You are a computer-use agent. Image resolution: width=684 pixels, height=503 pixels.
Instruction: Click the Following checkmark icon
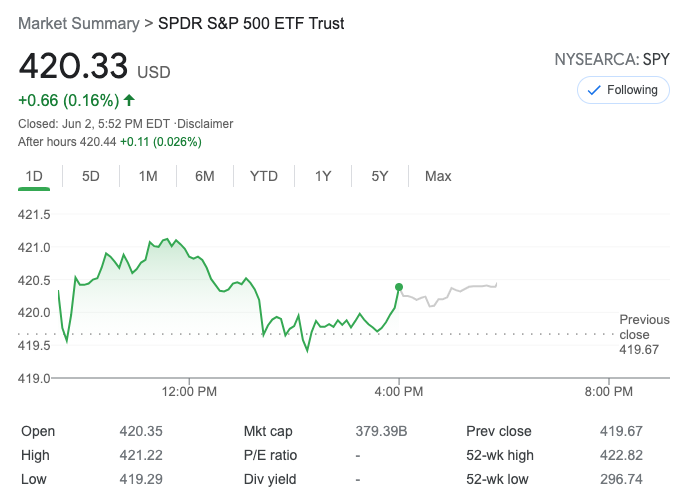click(594, 90)
